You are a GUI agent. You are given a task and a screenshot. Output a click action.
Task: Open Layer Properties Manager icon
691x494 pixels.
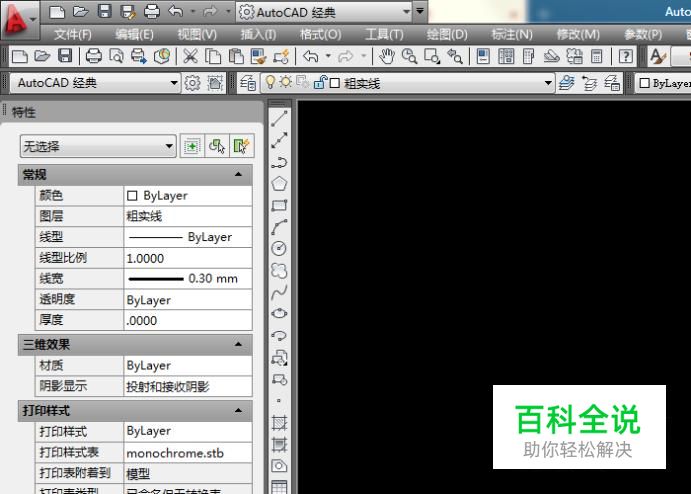coord(248,83)
